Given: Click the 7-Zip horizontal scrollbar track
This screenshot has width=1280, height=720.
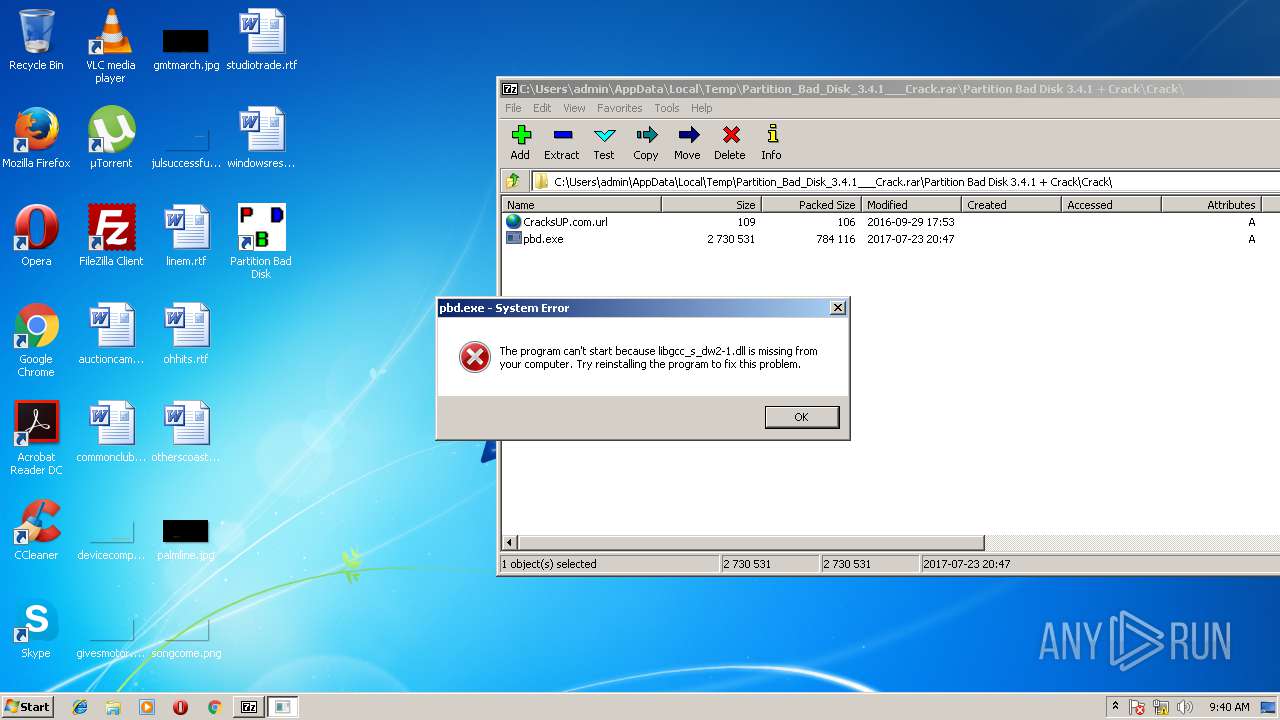Looking at the screenshot, I should click(x=1130, y=543).
